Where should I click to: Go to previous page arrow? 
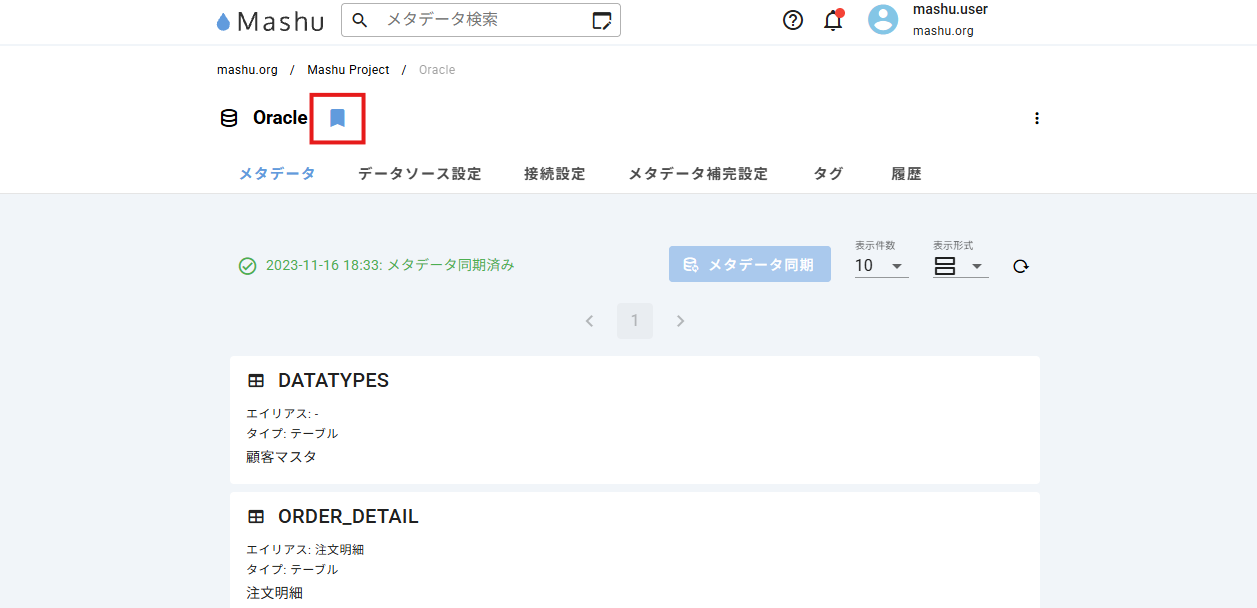click(x=590, y=321)
